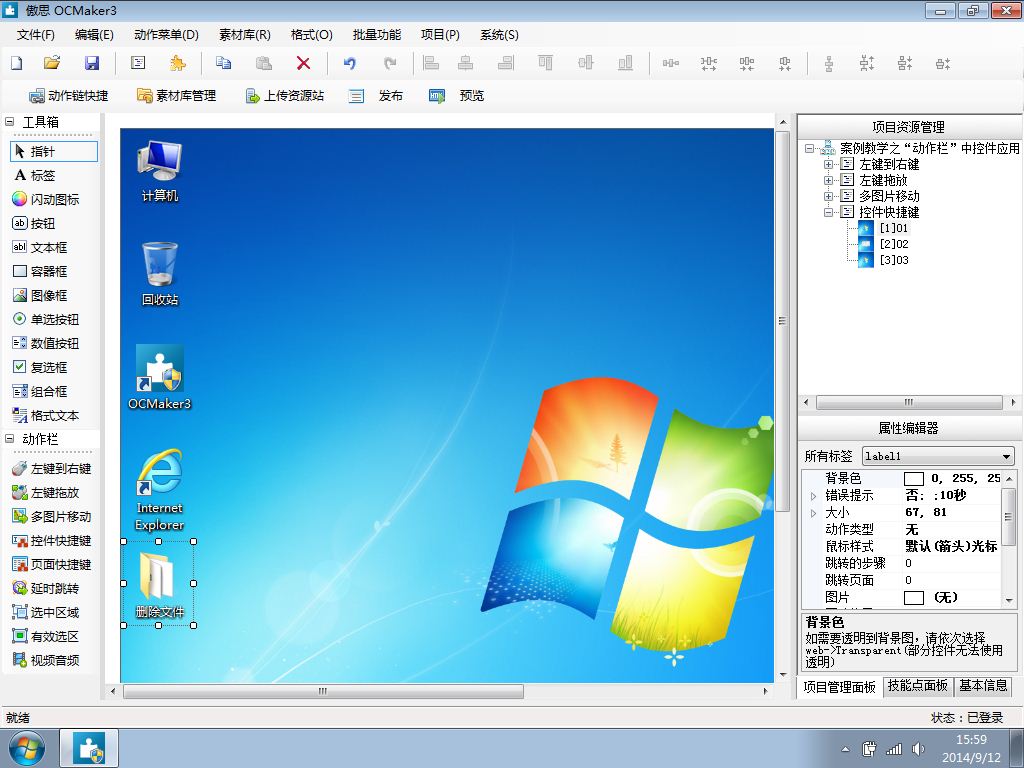The width and height of the screenshot is (1024, 768).
Task: Collapse the 控件快捷键 tree node
Action: coord(828,212)
